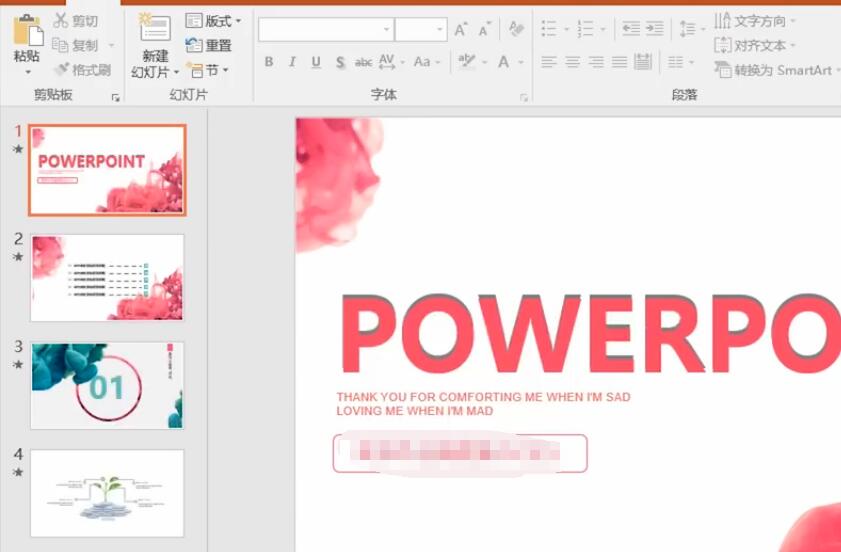Click the New Slide icon
Viewport: 841px width, 552px height.
click(155, 27)
